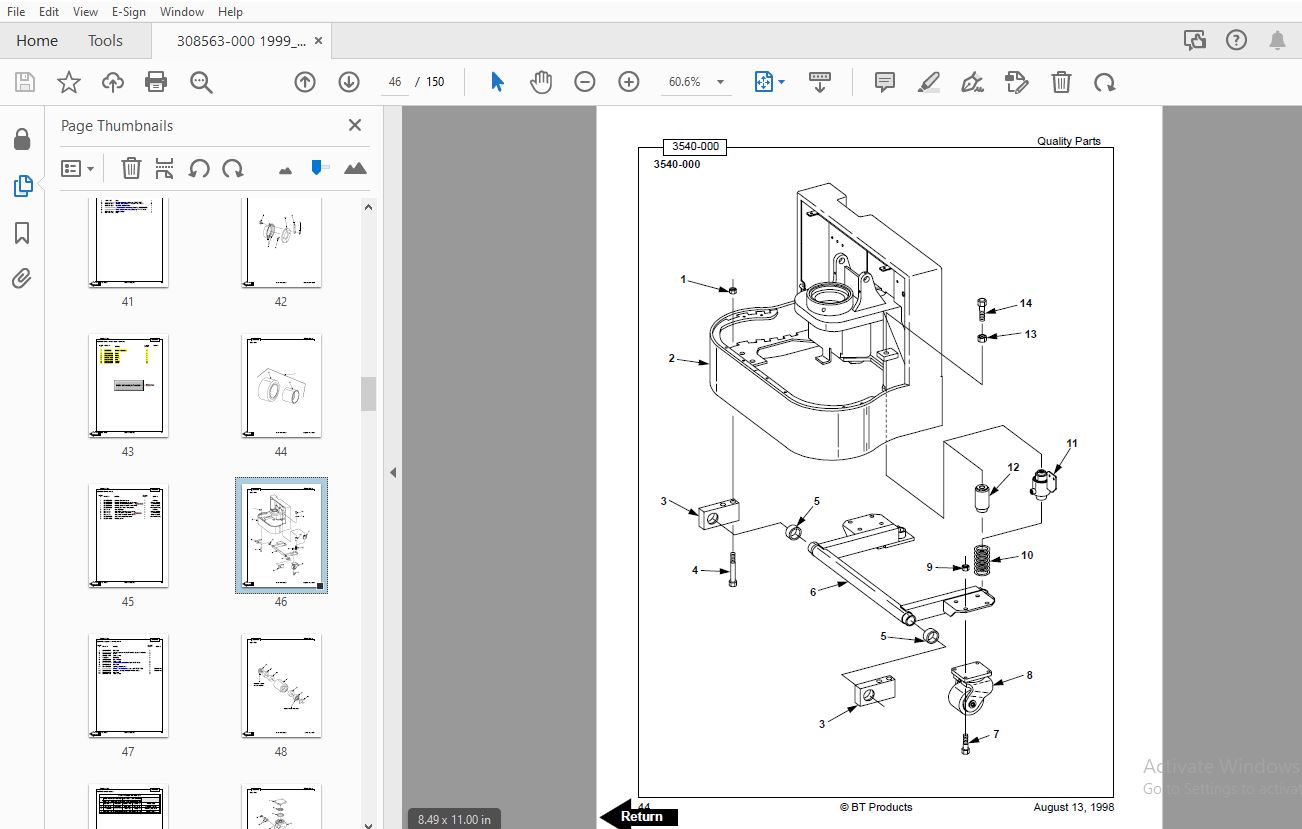The width and height of the screenshot is (1302, 829).
Task: Collapse the left navigation pane arrow
Action: click(x=393, y=472)
